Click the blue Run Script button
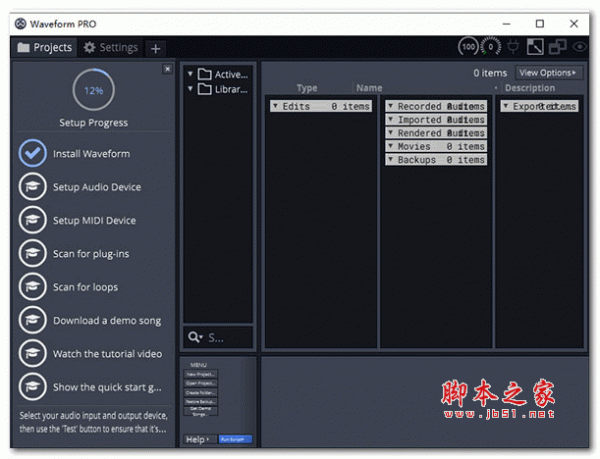The width and height of the screenshot is (600, 459). point(235,439)
